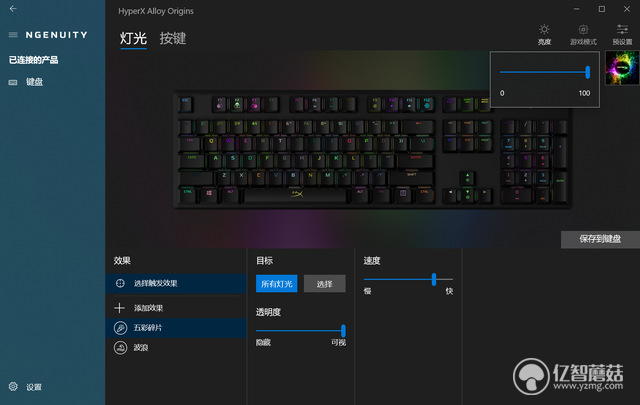
Task: Click the plus icon for 添加效果
Action: click(x=120, y=308)
